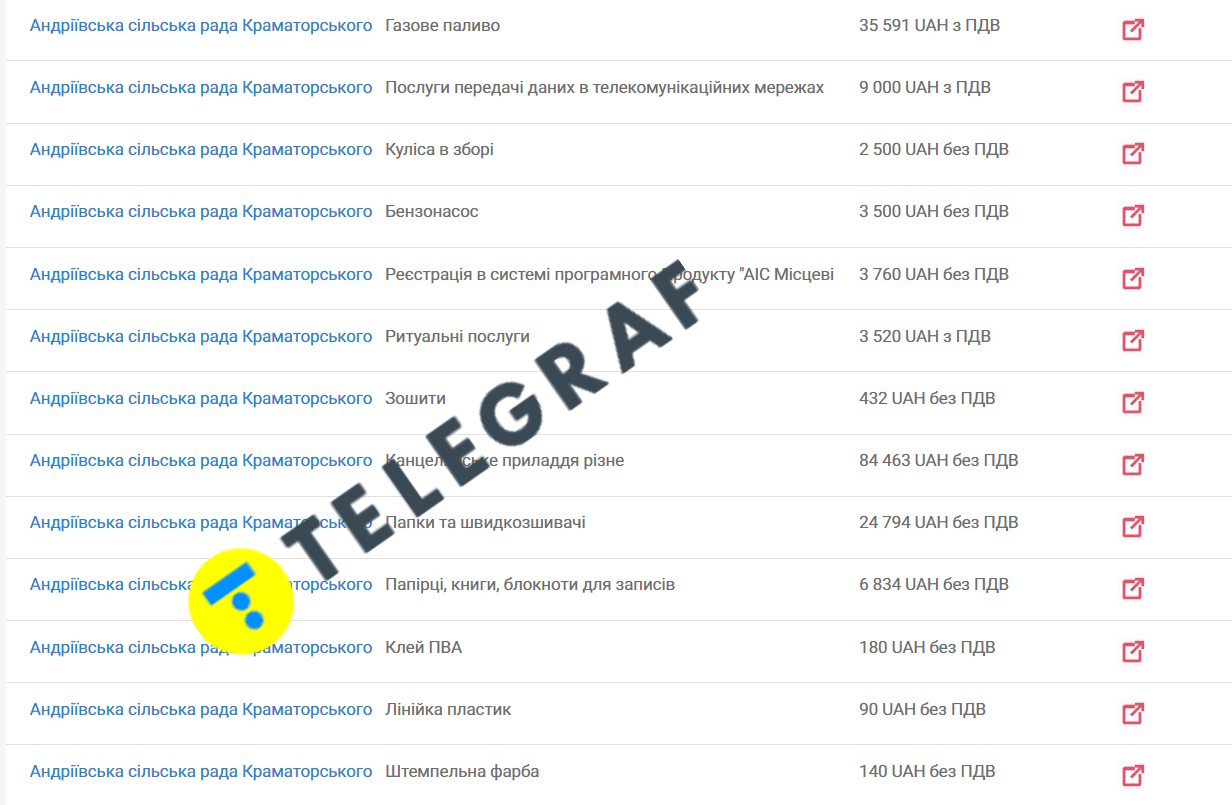Click the council link in Бензонасос row

click(201, 212)
